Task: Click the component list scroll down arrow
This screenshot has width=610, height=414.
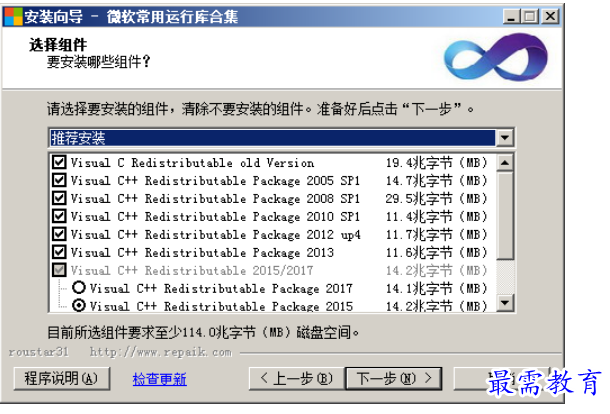Action: 505,302
